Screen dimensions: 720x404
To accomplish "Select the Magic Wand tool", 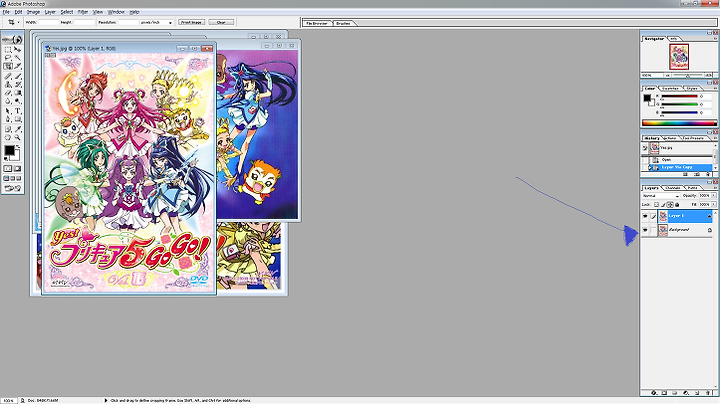I will 18,57.
